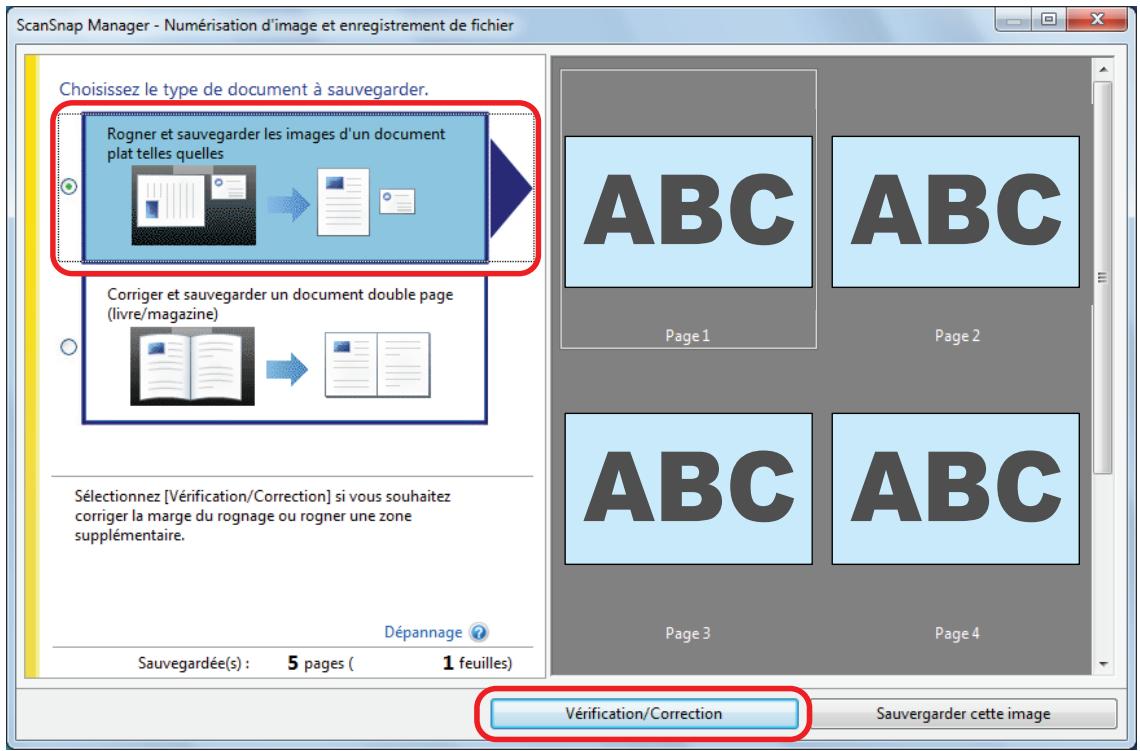Select the Page 3 thumbnail
This screenshot has height=751, width=1140.
pyautogui.click(x=688, y=489)
